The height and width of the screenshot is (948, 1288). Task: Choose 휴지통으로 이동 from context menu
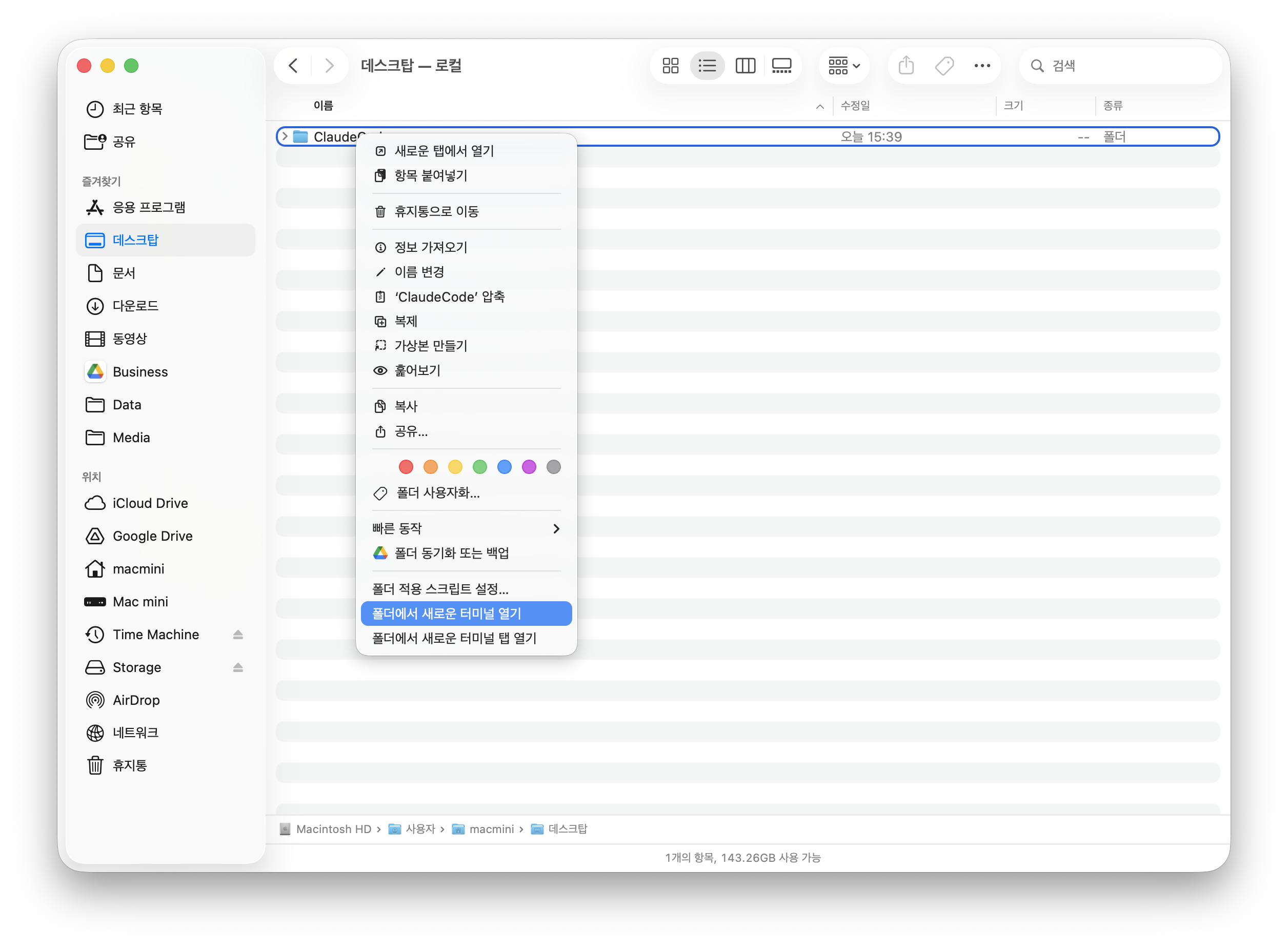click(466, 212)
